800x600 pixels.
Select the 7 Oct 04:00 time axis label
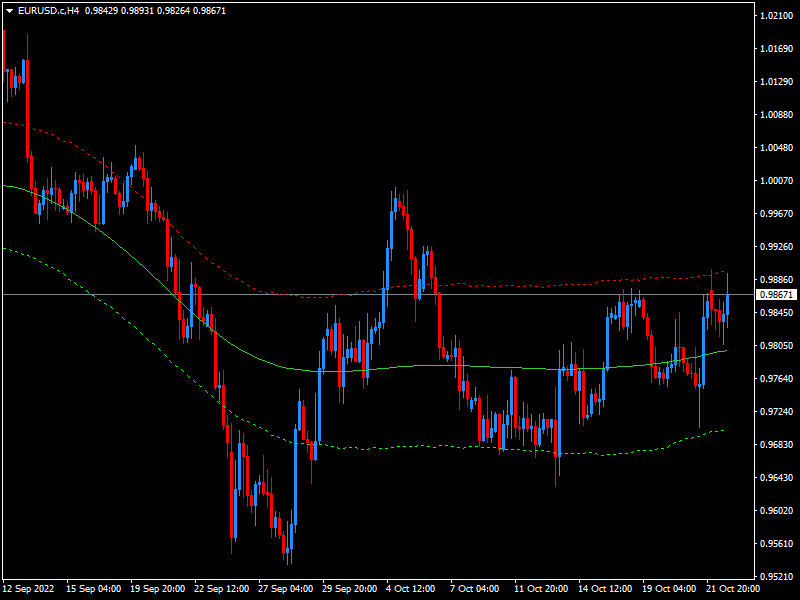[474, 589]
